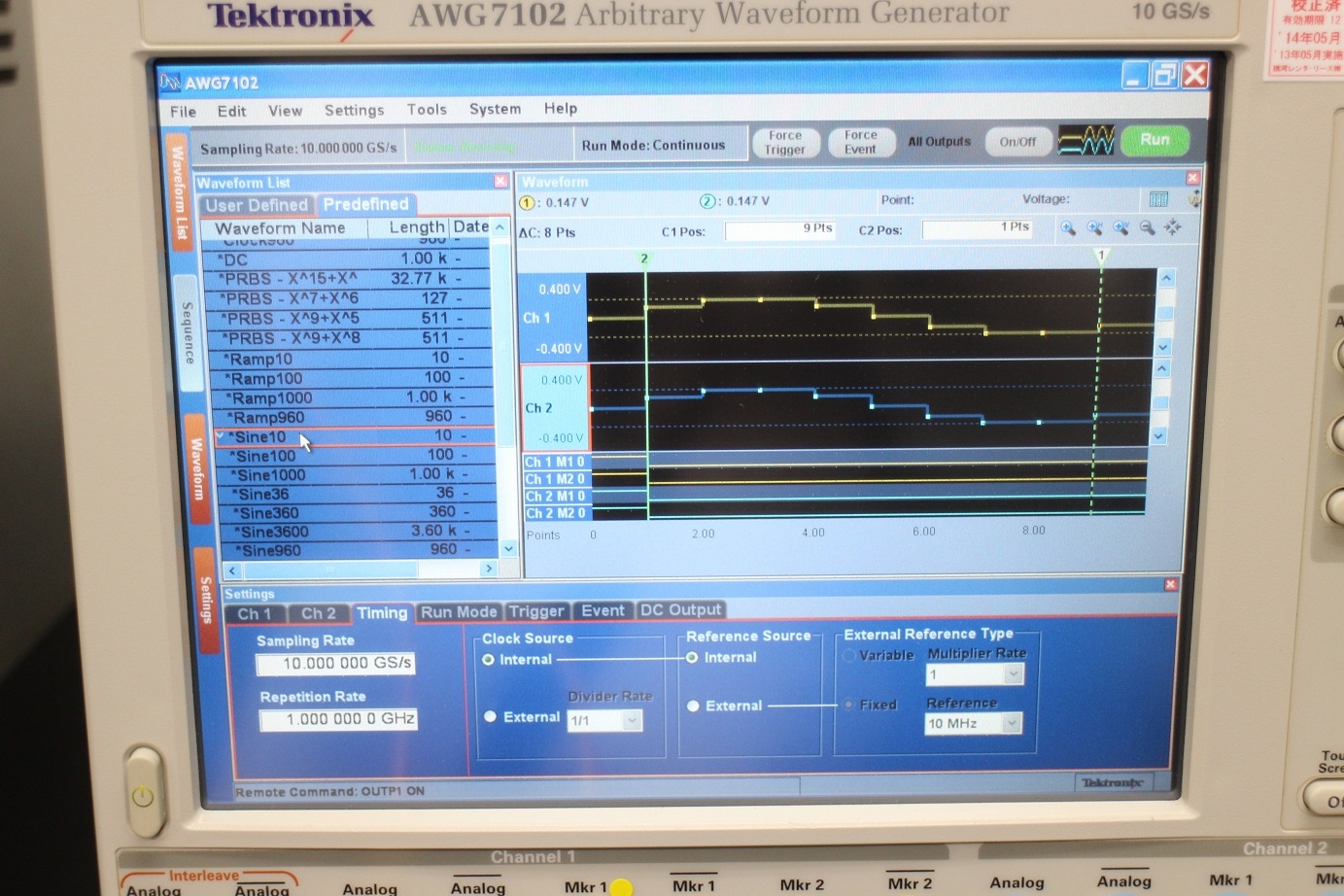The width and height of the screenshot is (1344, 896).
Task: Open the Help menu
Action: pyautogui.click(x=560, y=108)
